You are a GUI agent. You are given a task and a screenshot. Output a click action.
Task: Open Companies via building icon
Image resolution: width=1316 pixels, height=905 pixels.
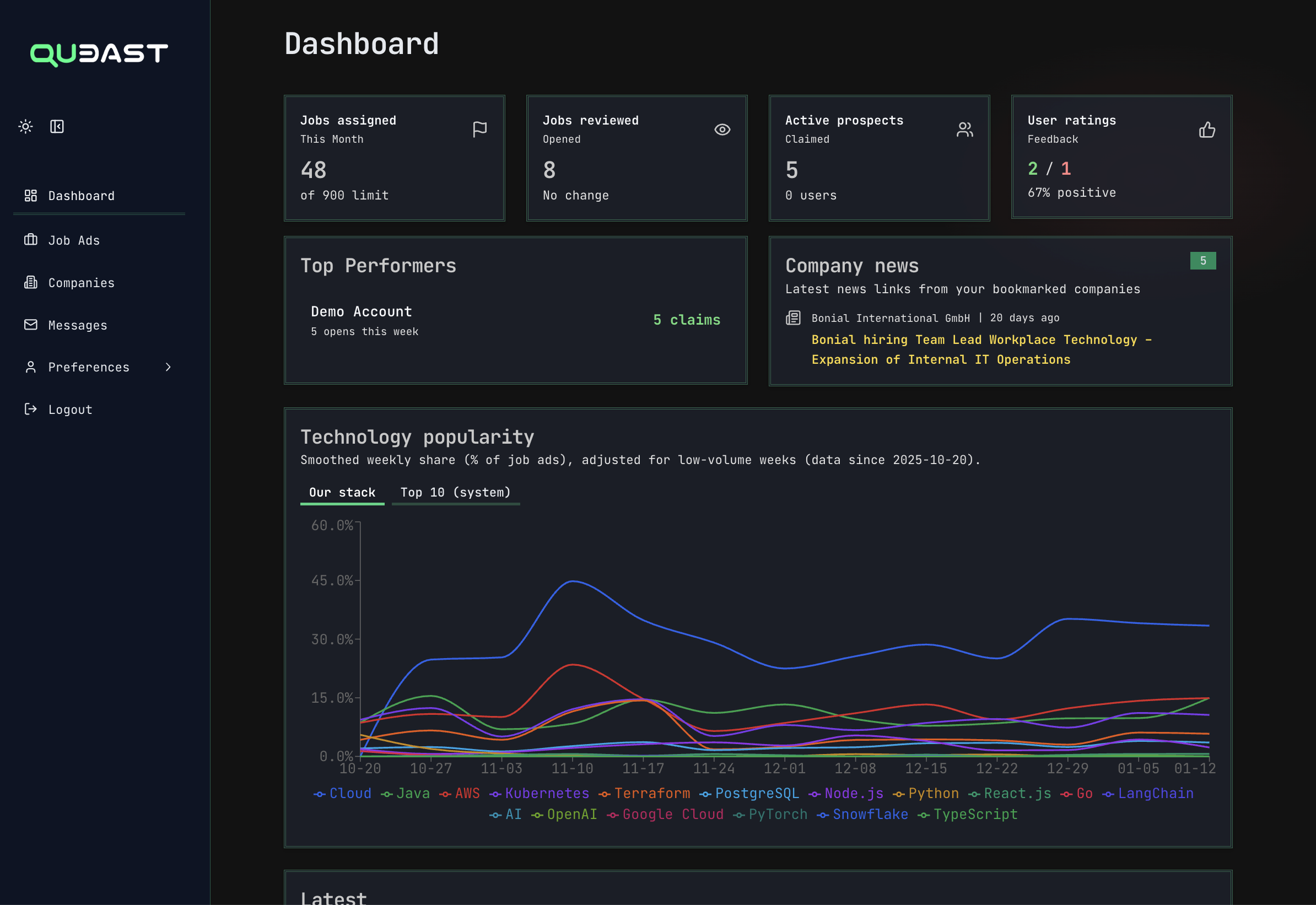point(30,282)
